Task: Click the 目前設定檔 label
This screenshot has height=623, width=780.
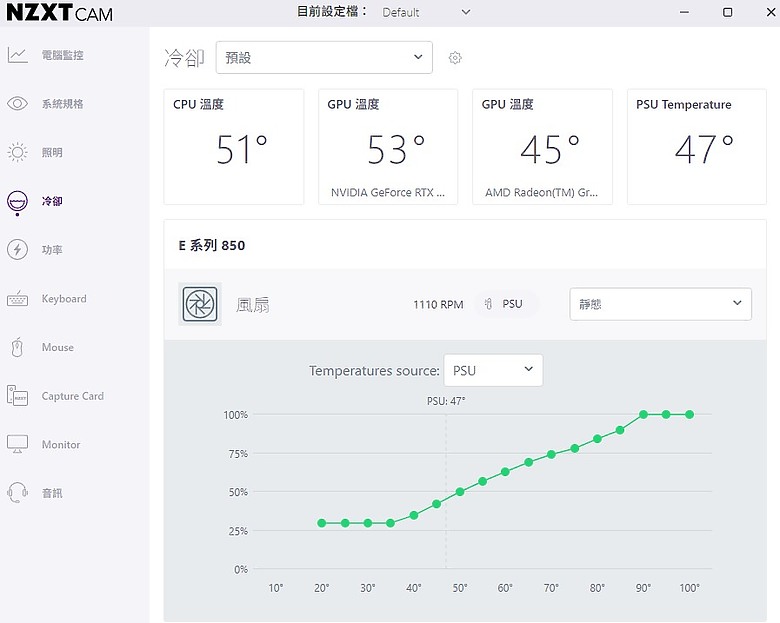Action: tap(332, 11)
